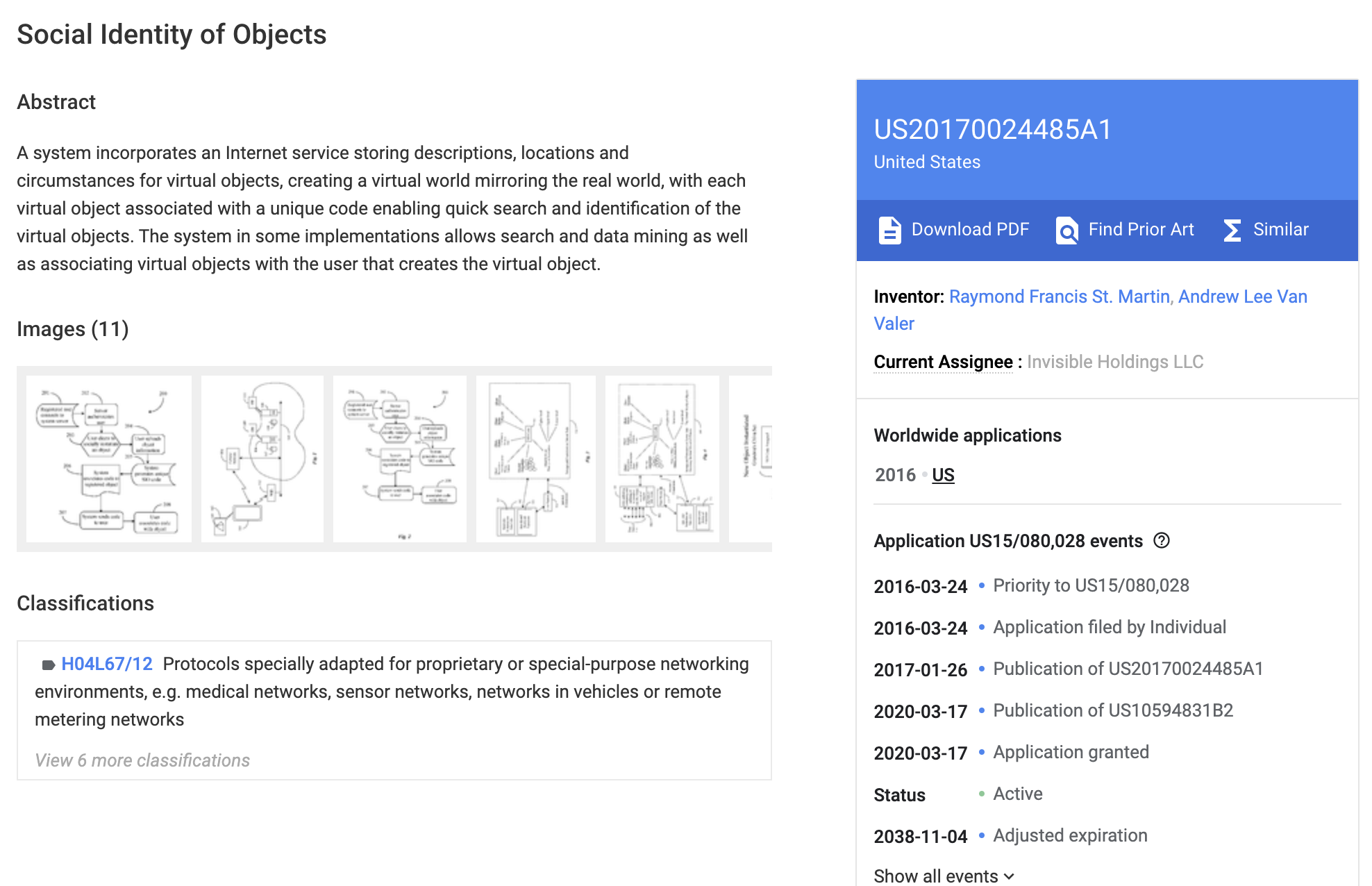The height and width of the screenshot is (886, 1372).
Task: Click the Similar text button
Action: pos(1280,230)
